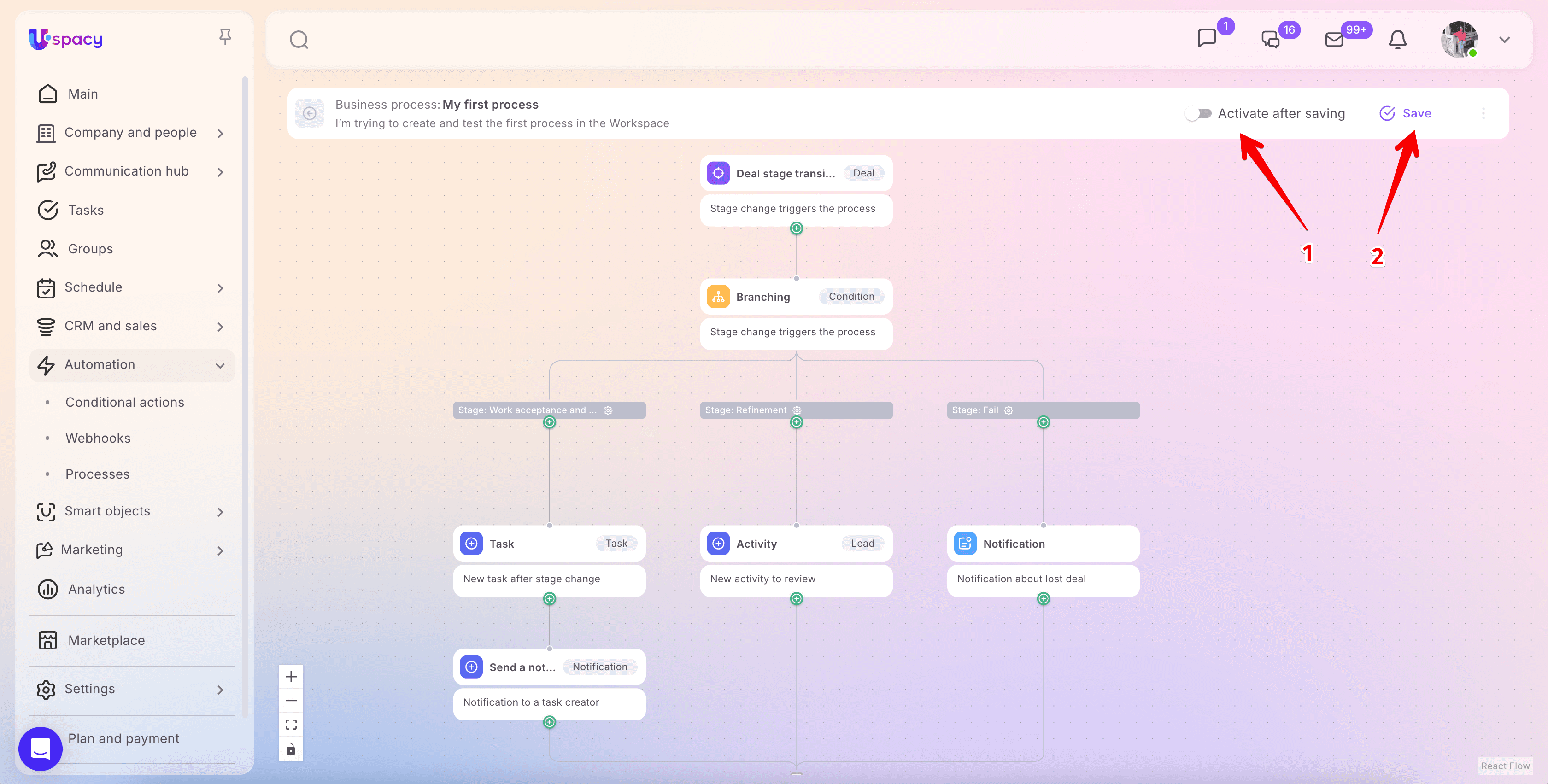Click the Save button
Image resolution: width=1548 pixels, height=784 pixels.
pos(1406,113)
